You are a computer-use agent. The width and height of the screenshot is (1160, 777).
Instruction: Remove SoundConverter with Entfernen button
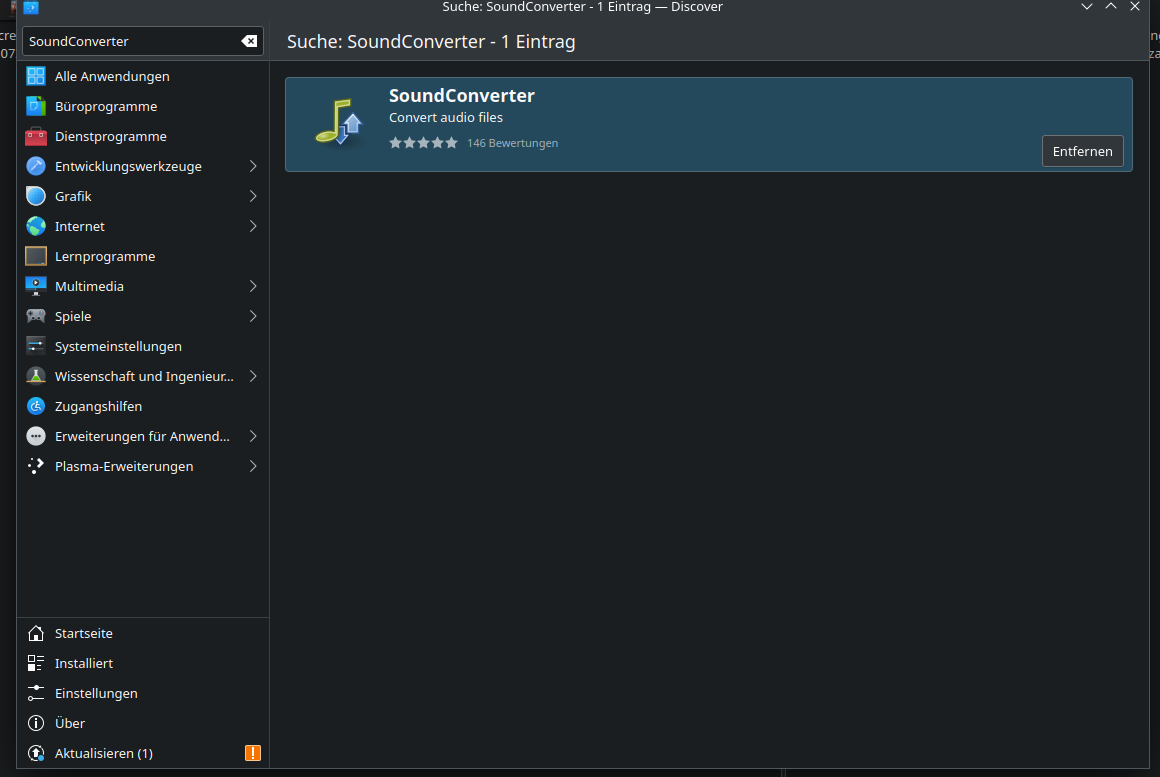point(1082,151)
